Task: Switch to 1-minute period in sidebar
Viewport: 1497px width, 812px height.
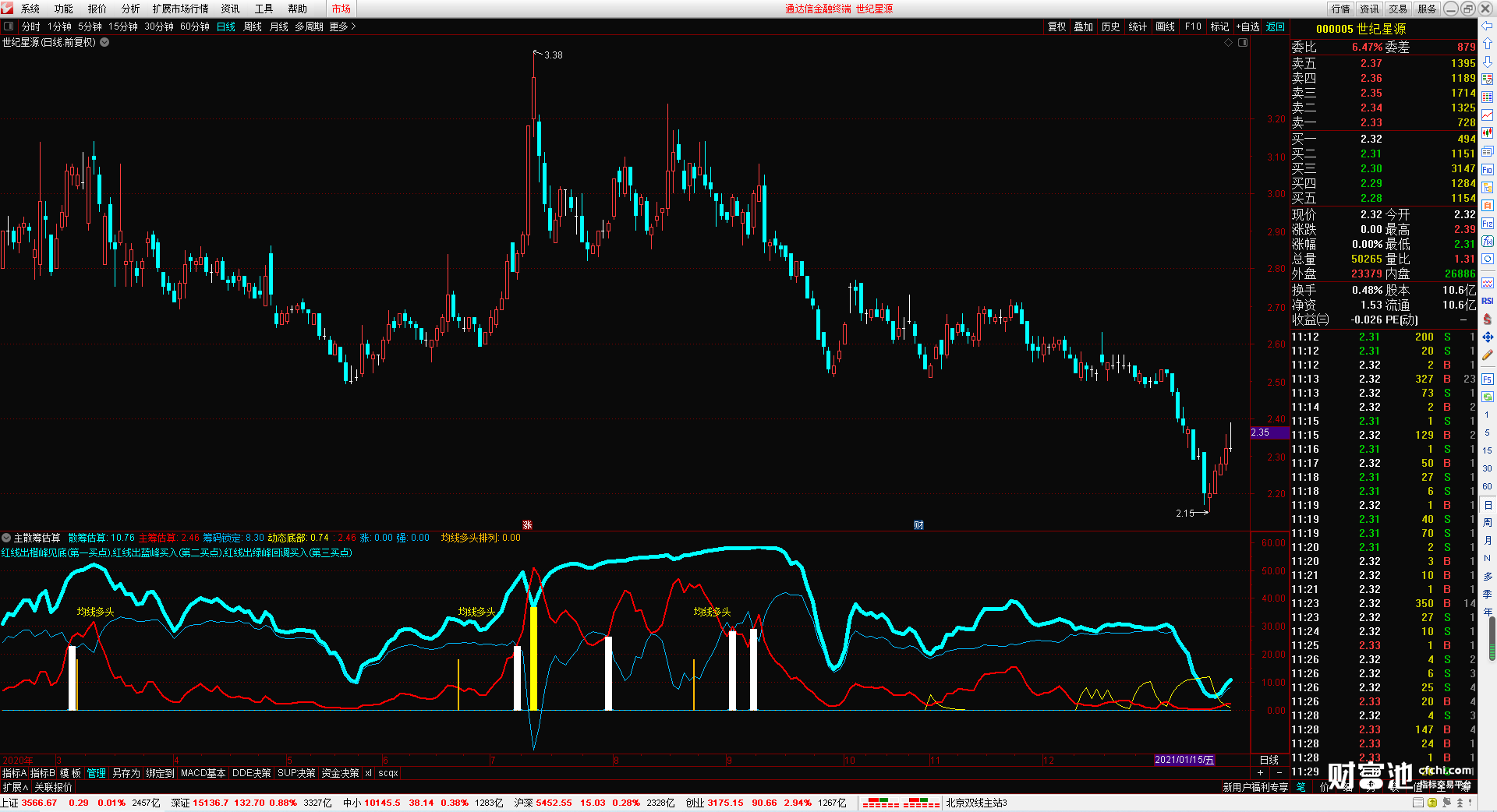Action: (x=1487, y=415)
